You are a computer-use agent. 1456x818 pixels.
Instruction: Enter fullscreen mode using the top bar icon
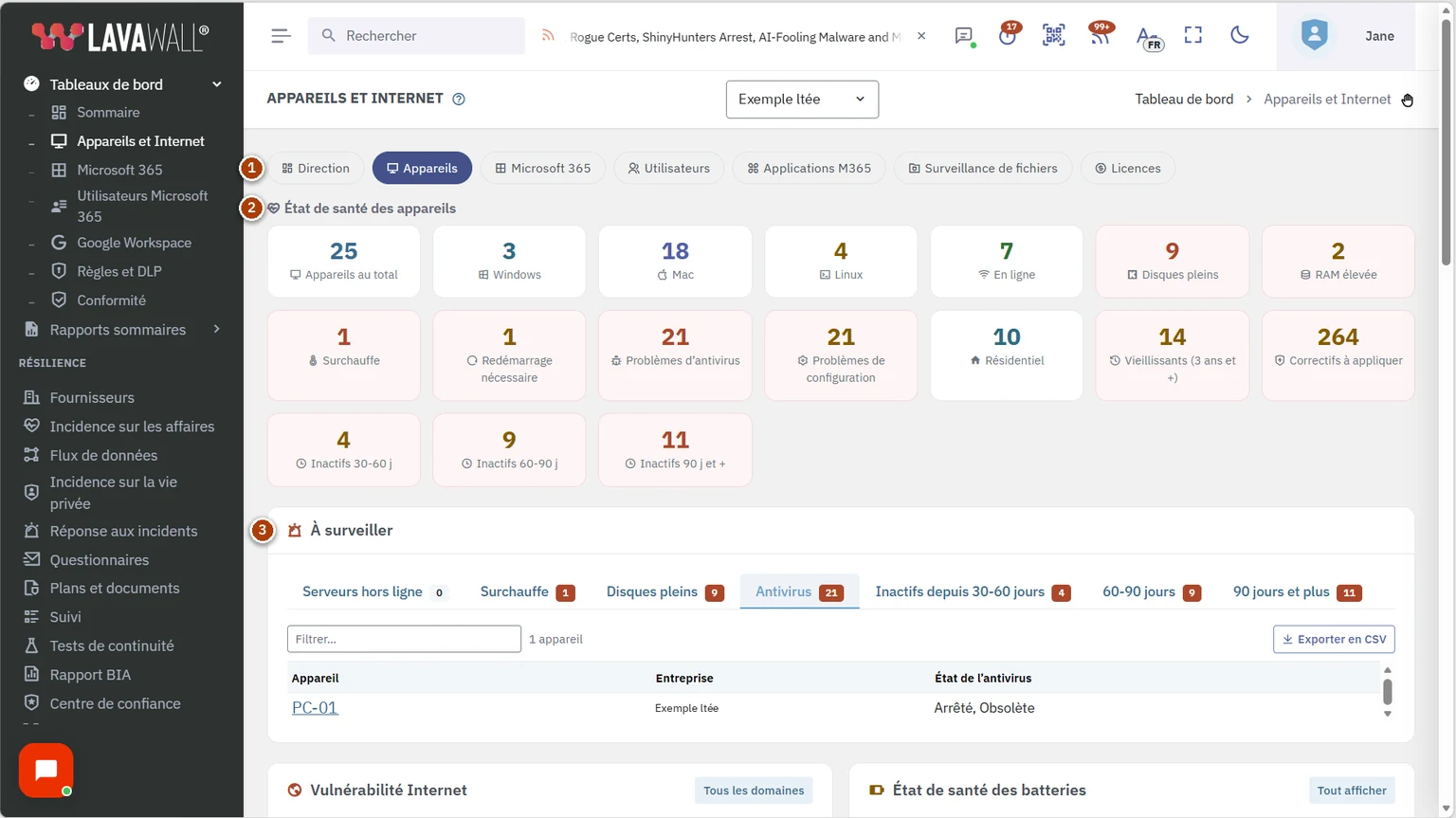(1193, 35)
